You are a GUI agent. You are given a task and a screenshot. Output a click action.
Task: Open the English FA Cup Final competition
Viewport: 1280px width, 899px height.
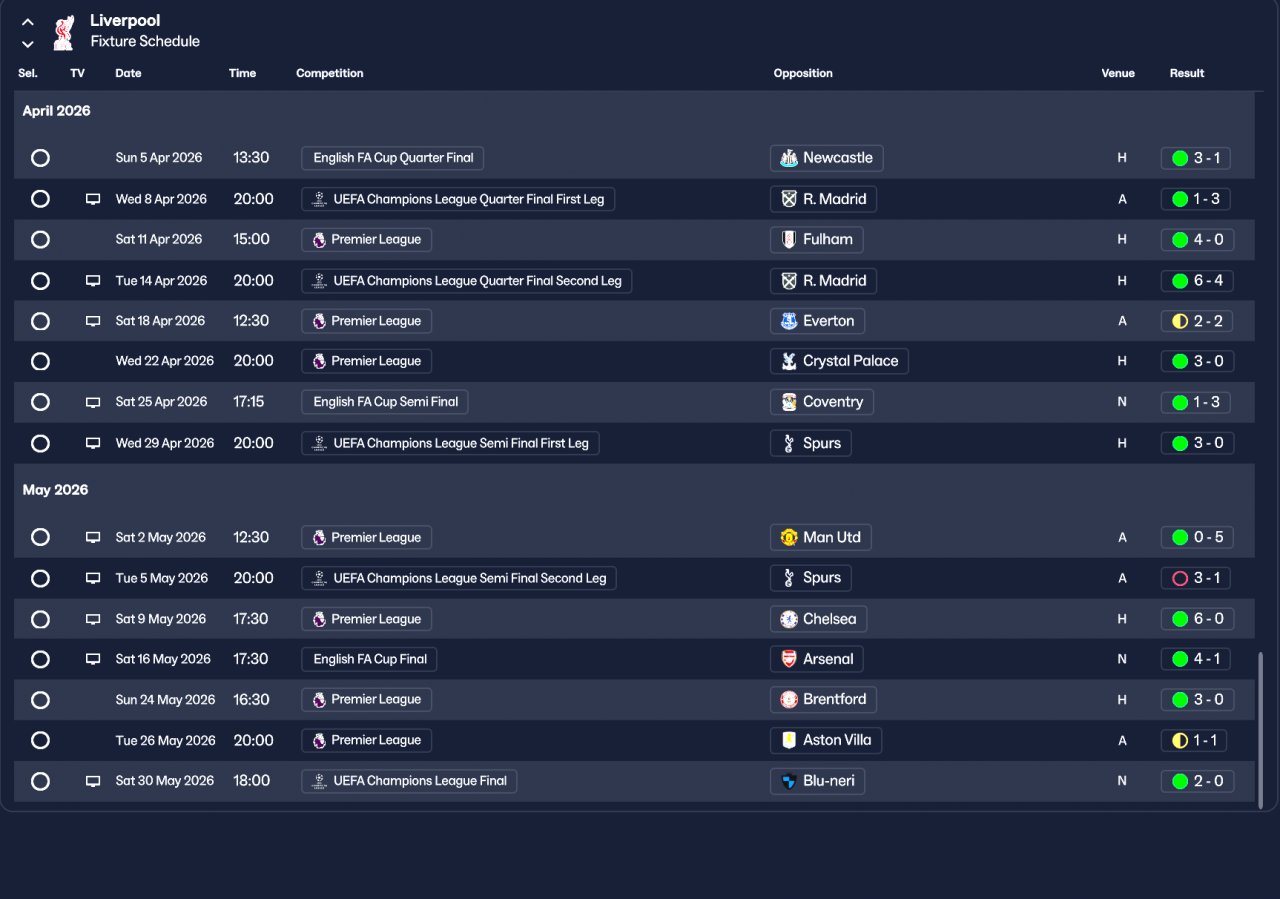click(x=369, y=659)
